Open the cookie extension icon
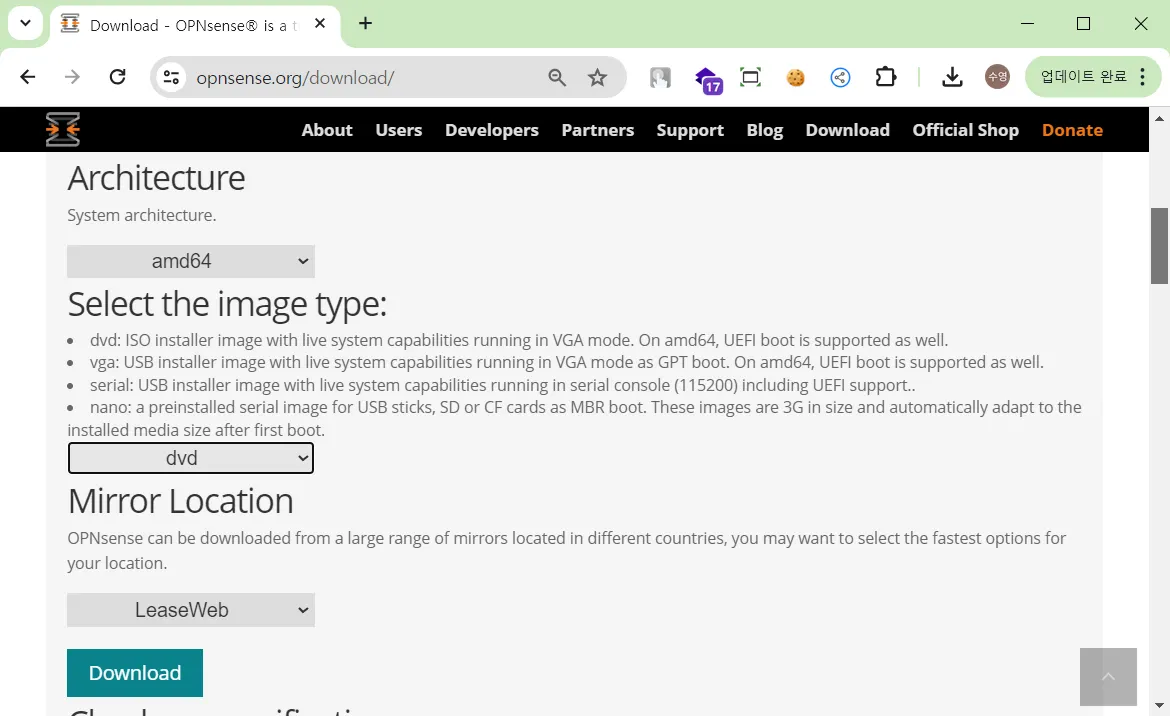 click(x=795, y=77)
